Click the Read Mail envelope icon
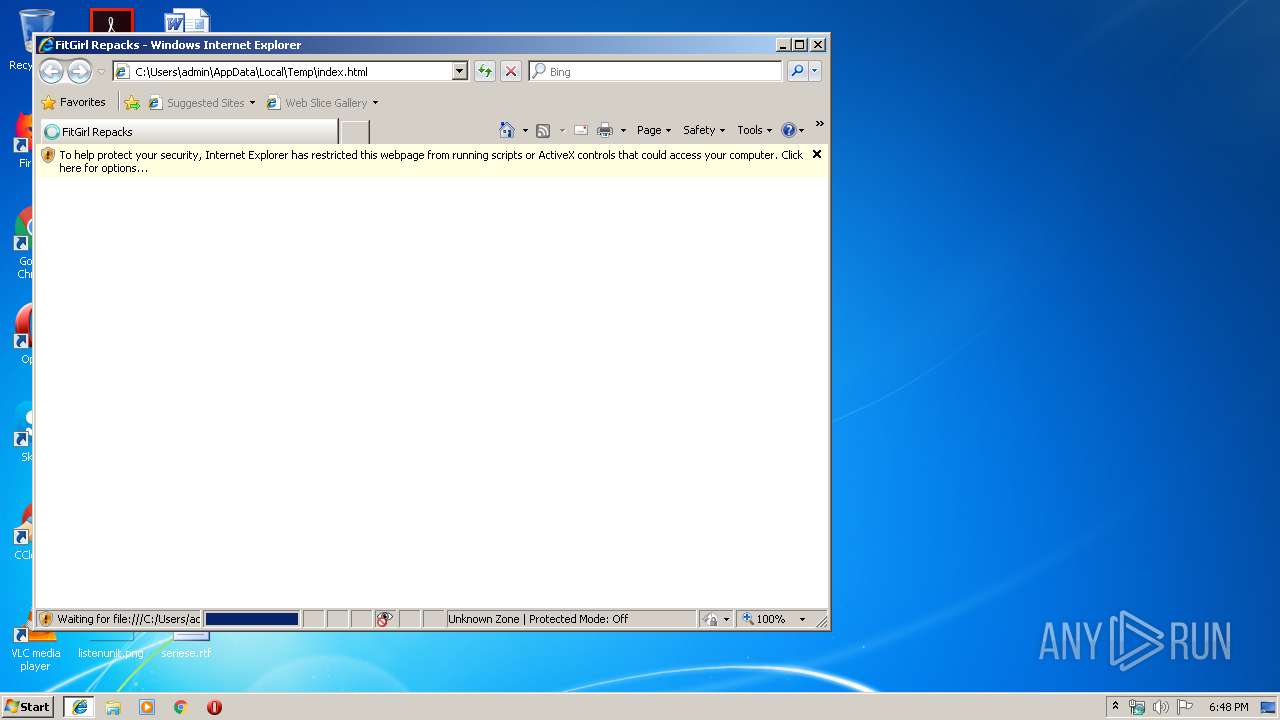This screenshot has height=720, width=1280. pos(580,130)
